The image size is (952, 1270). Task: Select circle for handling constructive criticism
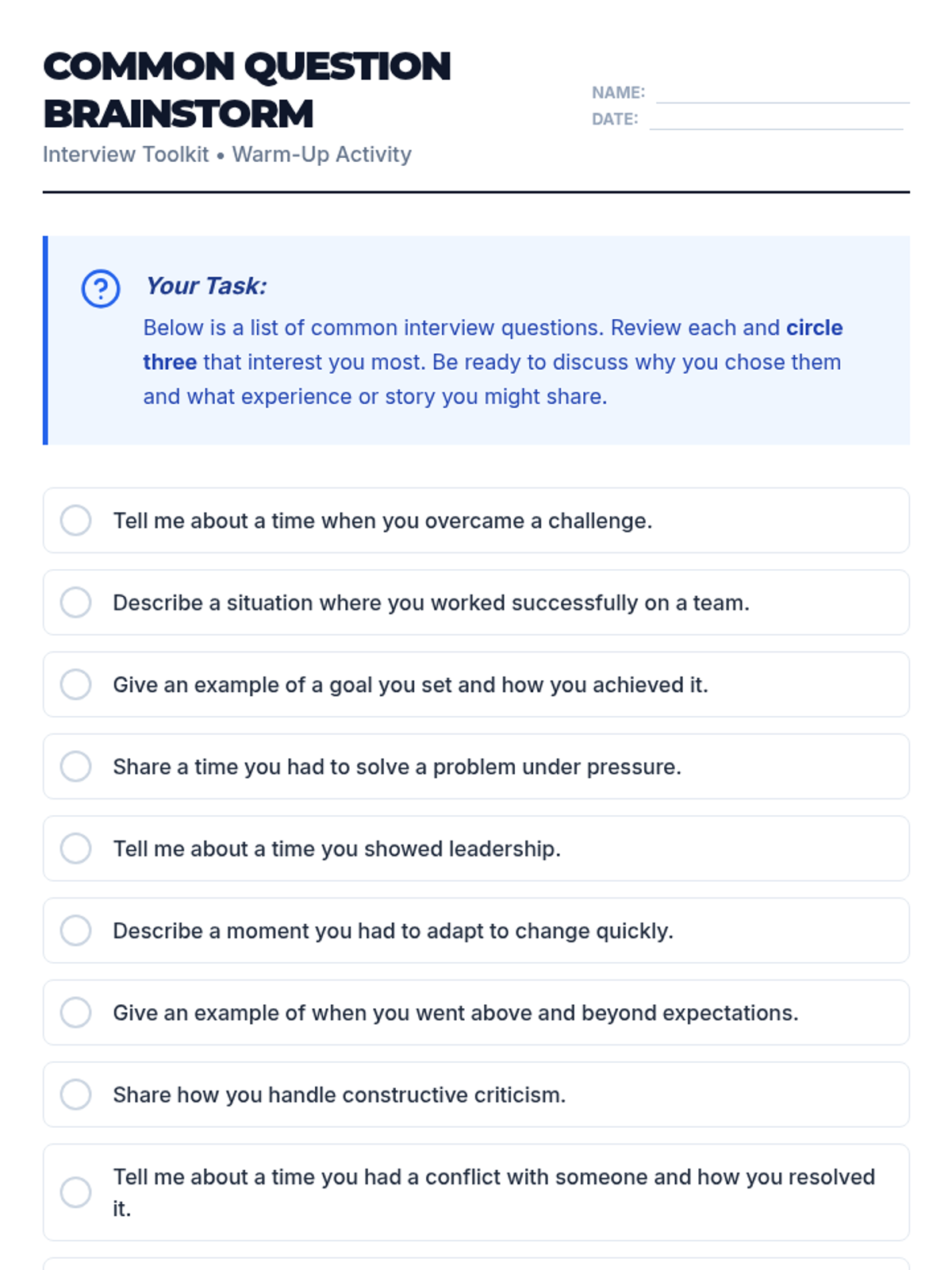pos(76,1095)
